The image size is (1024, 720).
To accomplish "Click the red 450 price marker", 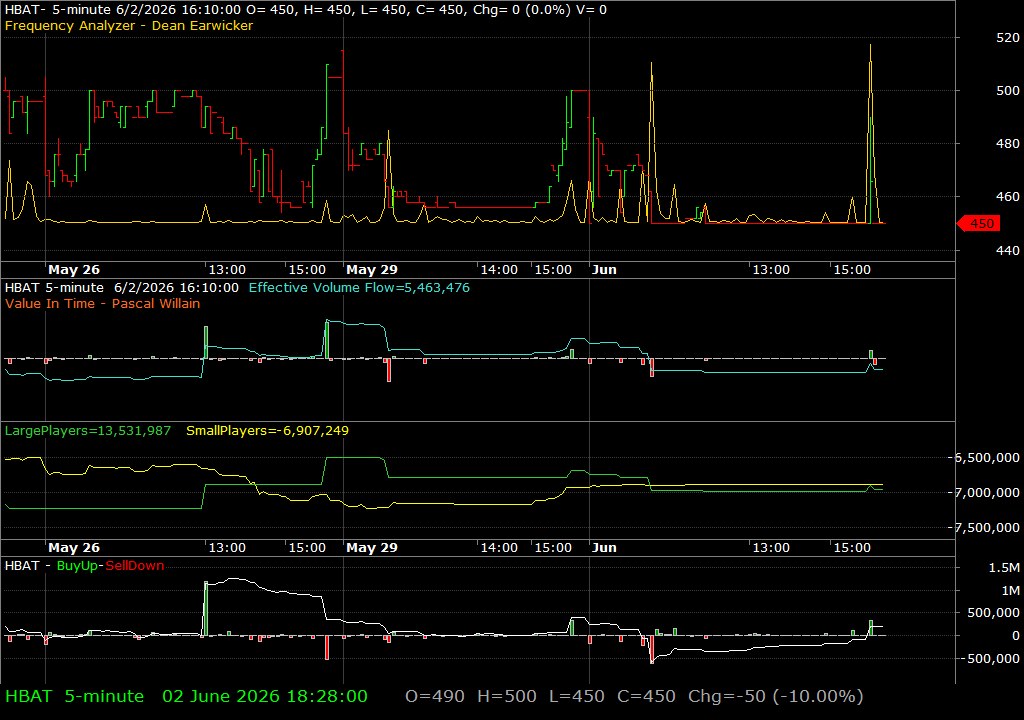I will point(978,223).
